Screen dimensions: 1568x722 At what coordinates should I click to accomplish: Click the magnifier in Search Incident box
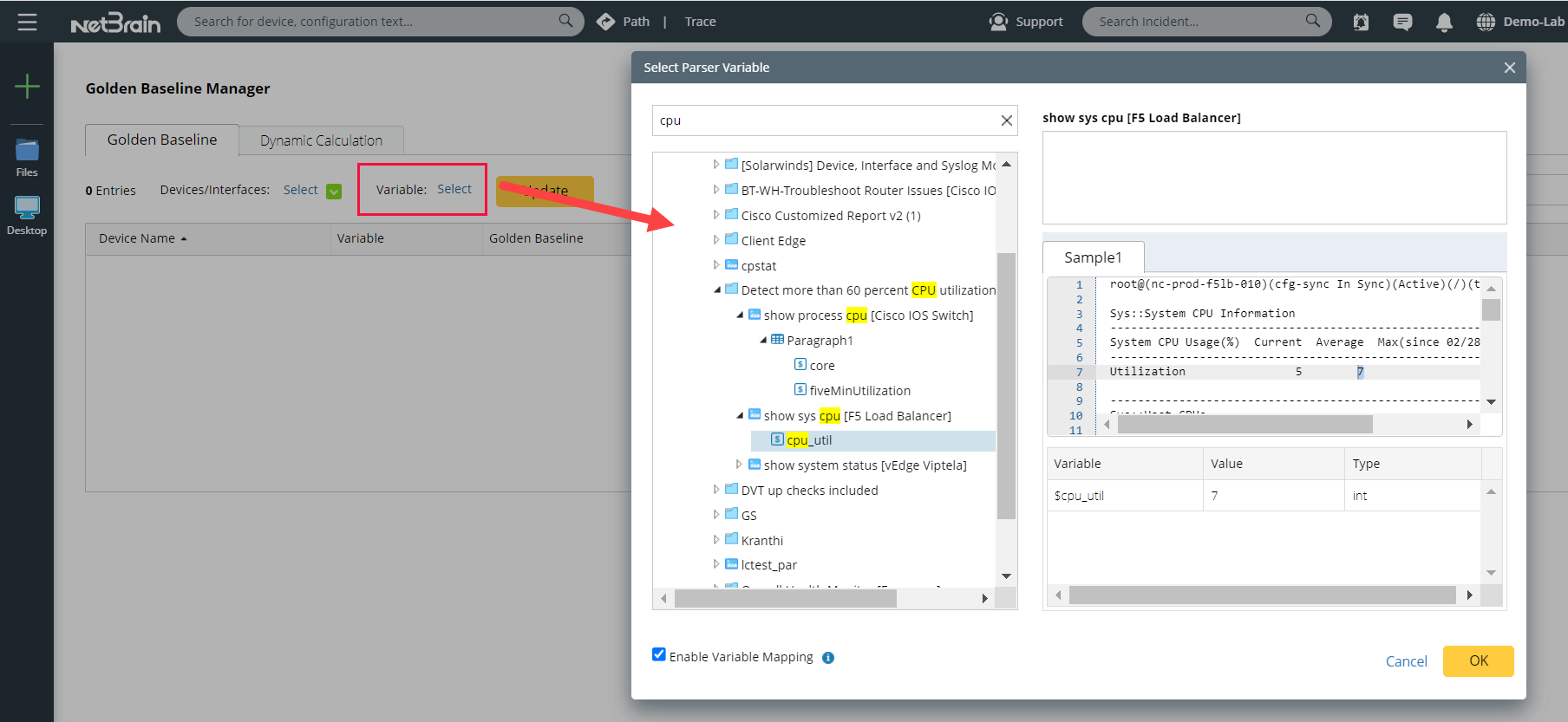(1313, 21)
